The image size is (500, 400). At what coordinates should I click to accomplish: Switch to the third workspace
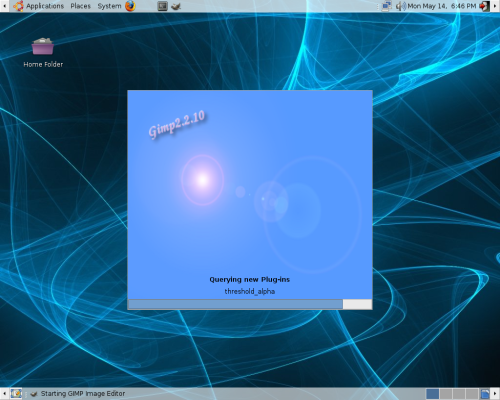(459, 394)
